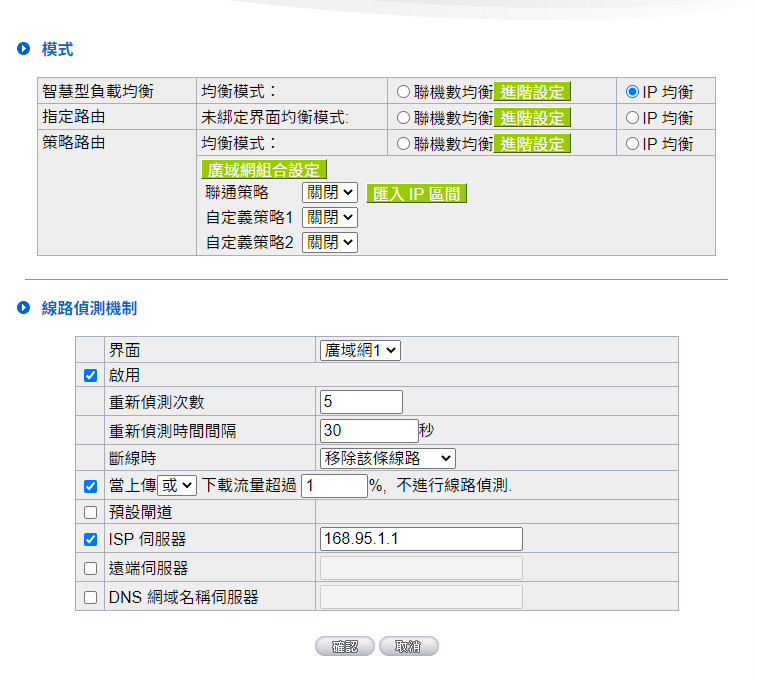
Task: Enable the 預設閘道 checkbox
Action: click(91, 513)
